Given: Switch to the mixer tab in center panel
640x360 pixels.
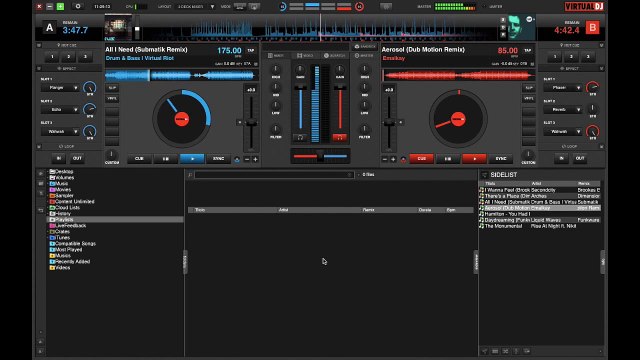Looking at the screenshot, I should click(276, 56).
